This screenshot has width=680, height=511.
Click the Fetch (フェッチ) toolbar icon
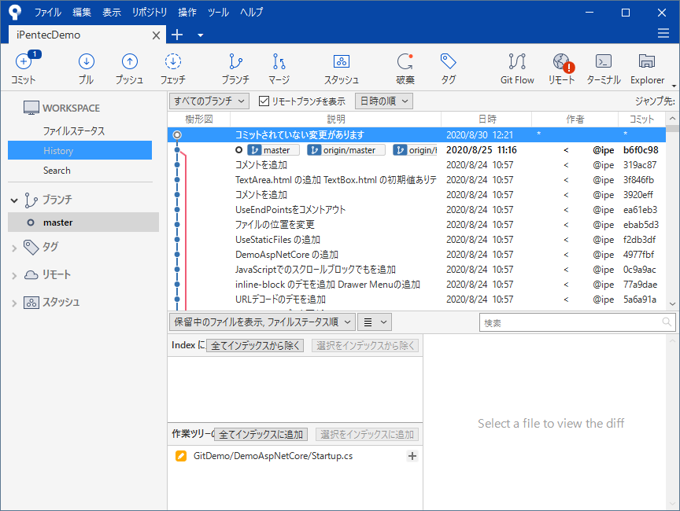[x=173, y=68]
